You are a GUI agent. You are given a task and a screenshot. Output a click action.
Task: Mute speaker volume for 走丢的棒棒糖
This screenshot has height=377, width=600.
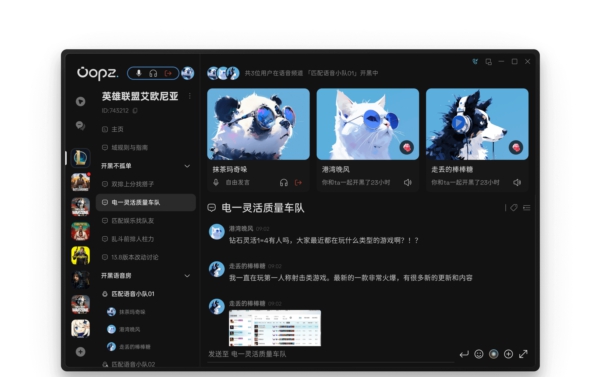click(x=517, y=183)
